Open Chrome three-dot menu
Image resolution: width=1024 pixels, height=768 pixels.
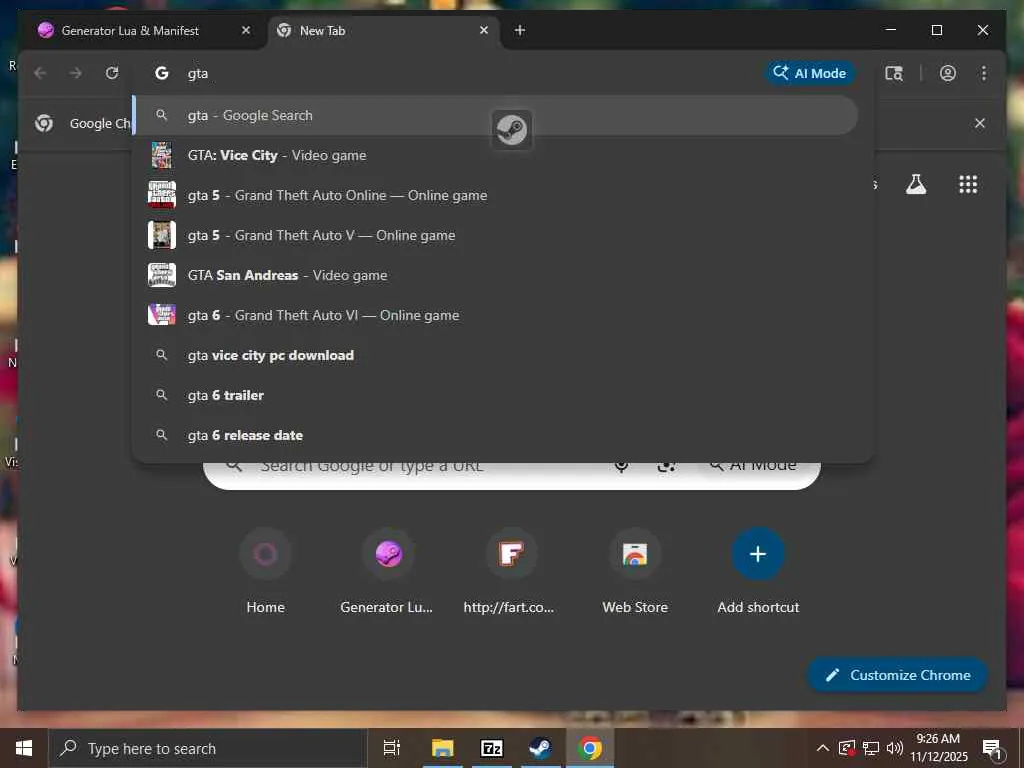click(x=984, y=73)
